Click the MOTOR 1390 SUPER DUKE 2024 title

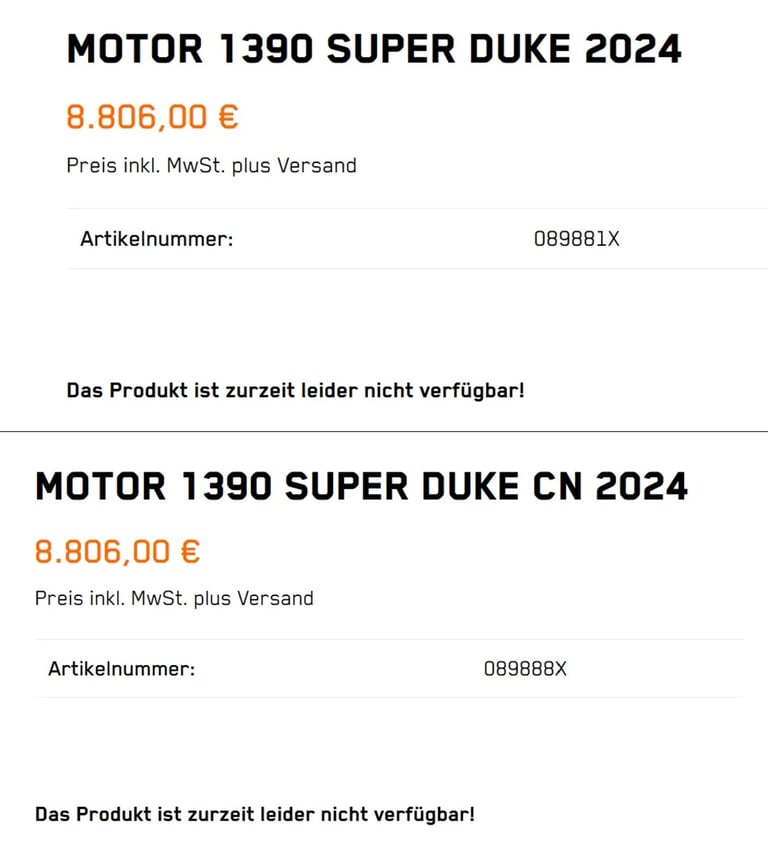click(374, 49)
